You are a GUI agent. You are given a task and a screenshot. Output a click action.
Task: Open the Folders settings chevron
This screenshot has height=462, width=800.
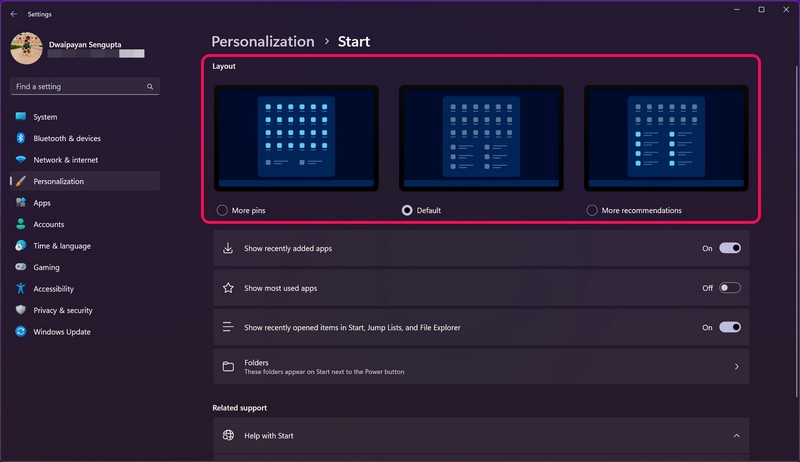tap(736, 367)
